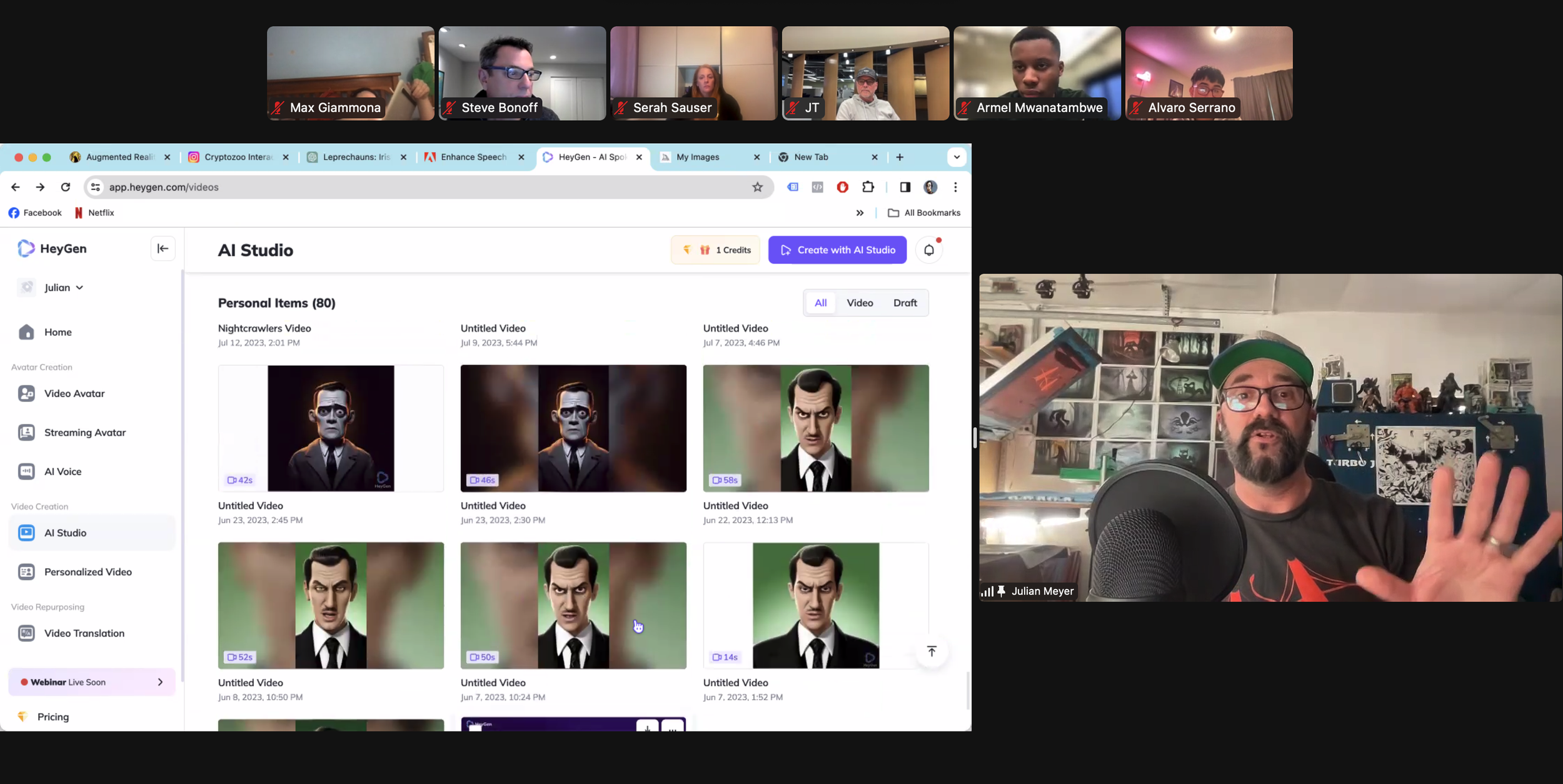Screen dimensions: 1563x784
Task: Bookmark page with star icon
Action: pyautogui.click(x=757, y=187)
